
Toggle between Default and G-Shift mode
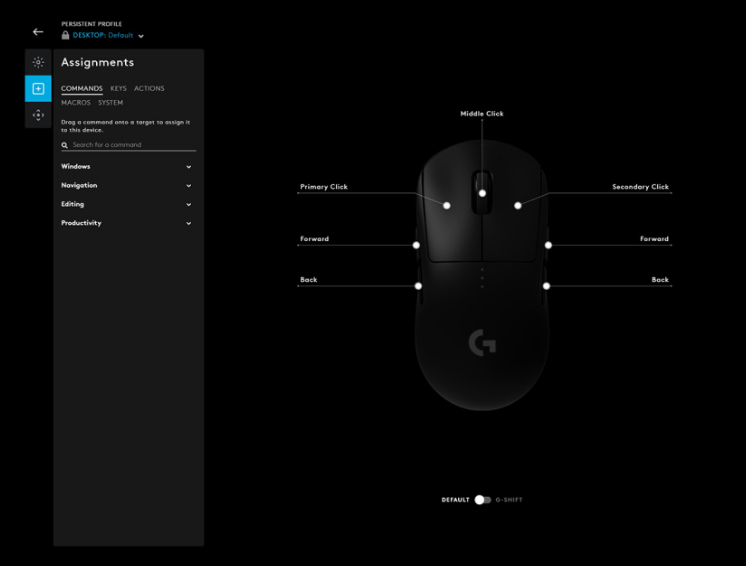pos(482,499)
